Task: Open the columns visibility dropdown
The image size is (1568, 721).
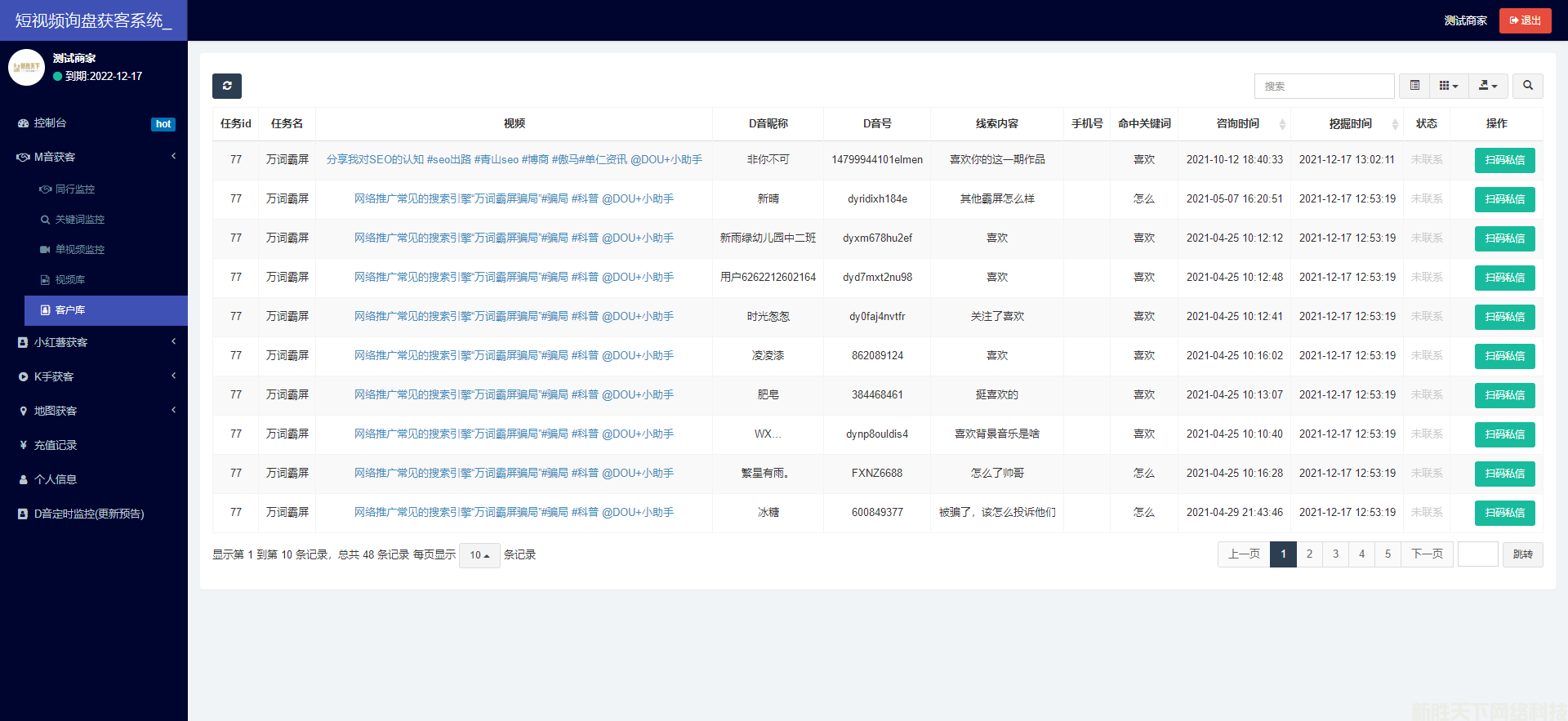Action: [x=1448, y=86]
